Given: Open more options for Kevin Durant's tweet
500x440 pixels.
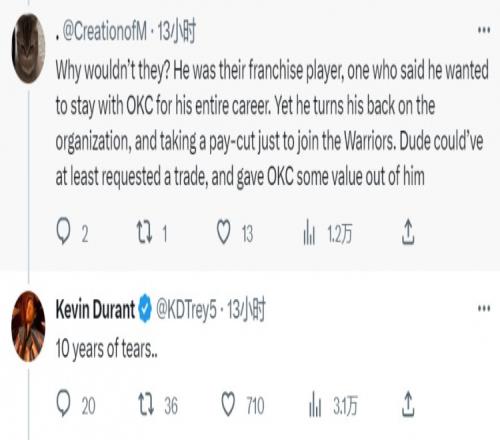Looking at the screenshot, I should pos(484,308).
